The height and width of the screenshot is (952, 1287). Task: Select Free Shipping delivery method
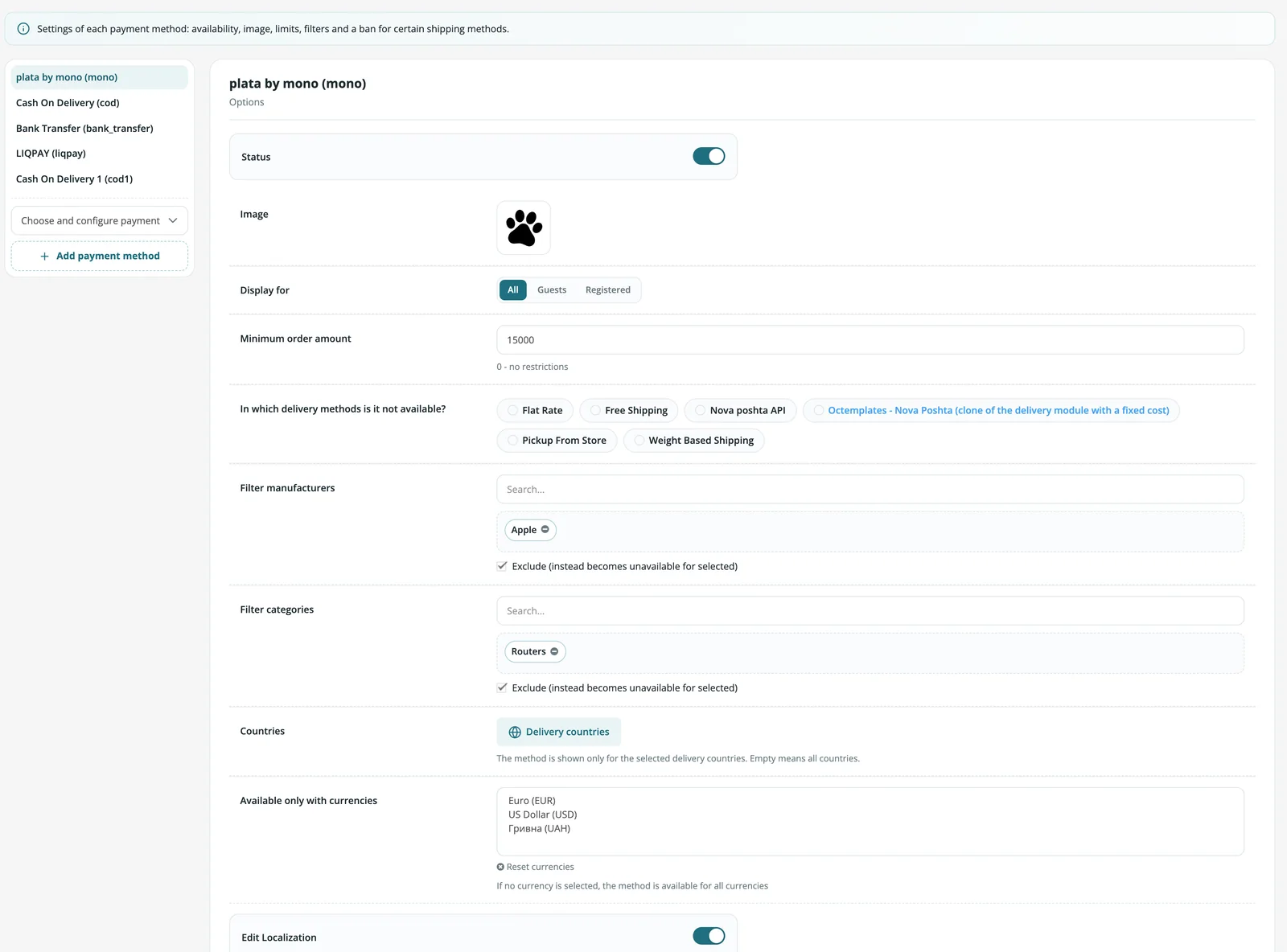[629, 410]
